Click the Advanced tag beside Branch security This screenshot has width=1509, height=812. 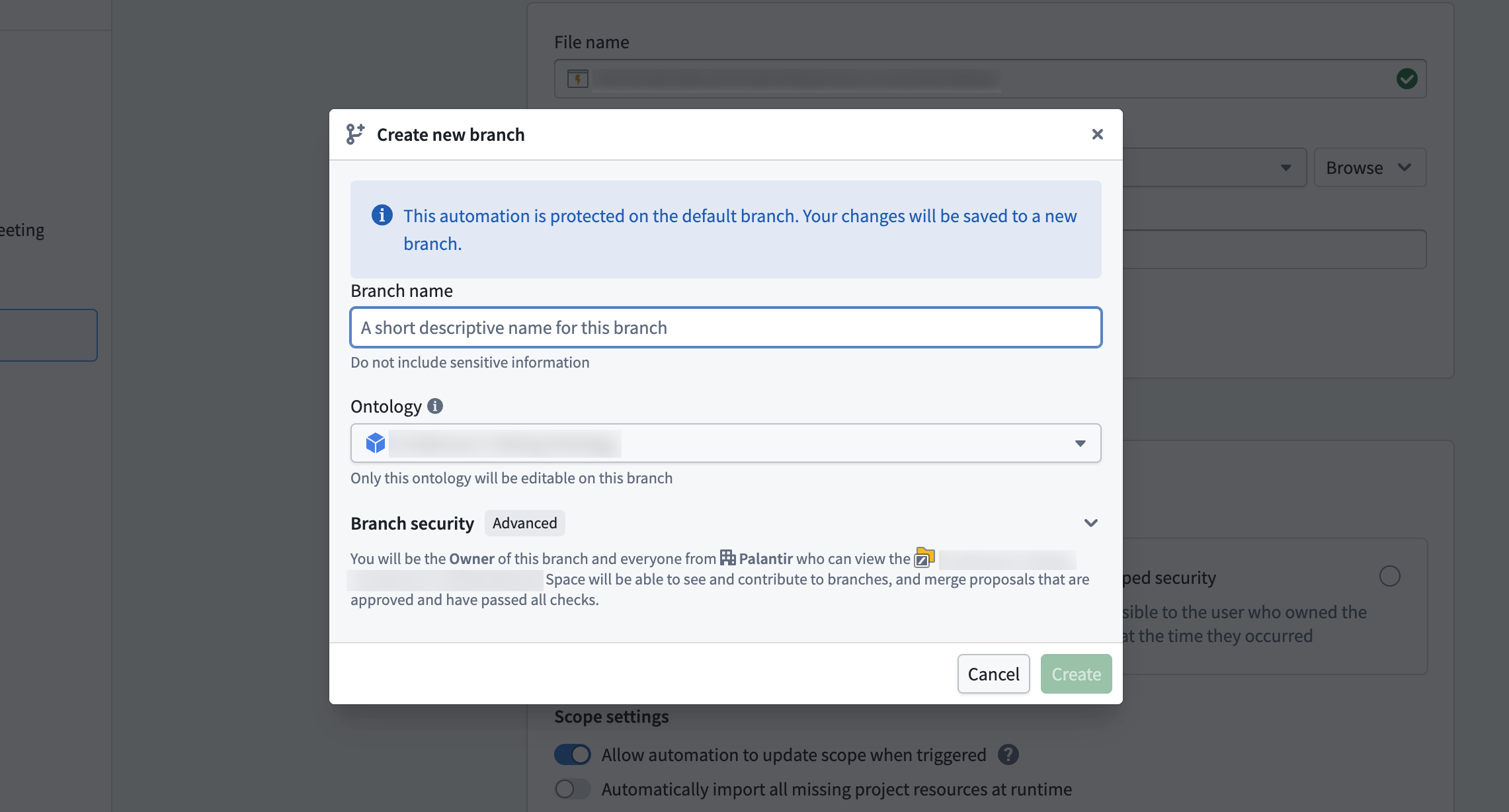[x=524, y=523]
